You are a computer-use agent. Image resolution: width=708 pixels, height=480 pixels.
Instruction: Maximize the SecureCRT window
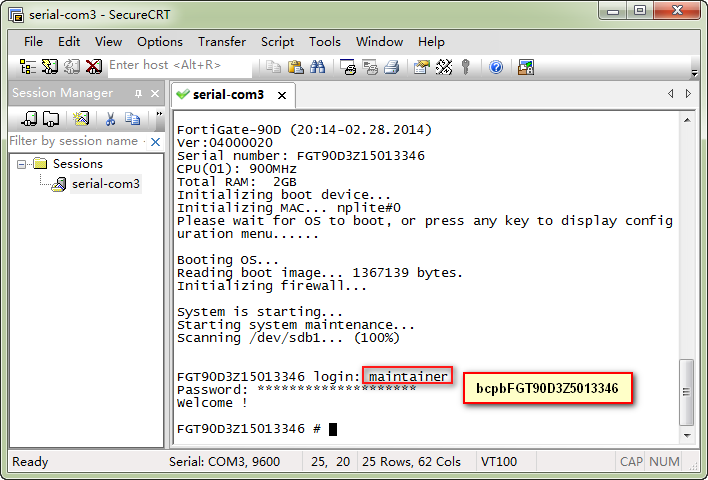639,11
